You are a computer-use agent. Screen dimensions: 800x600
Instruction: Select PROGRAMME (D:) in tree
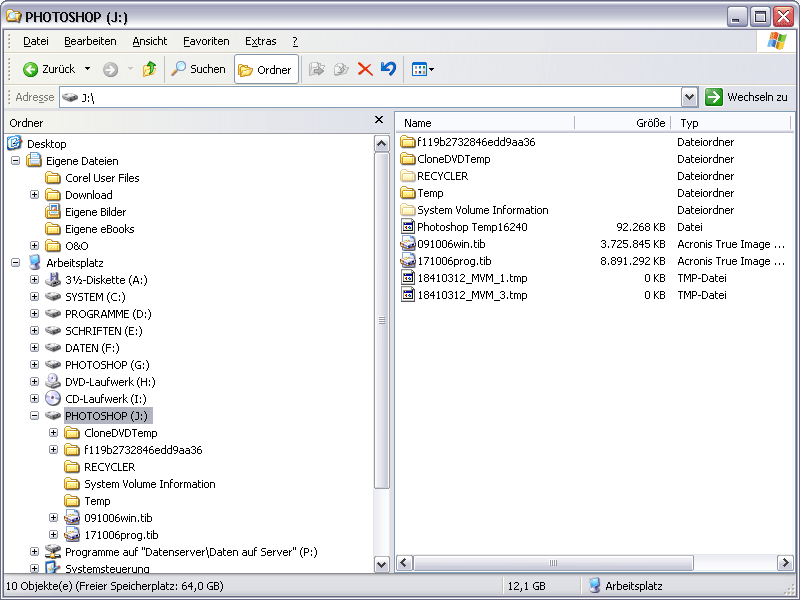click(108, 314)
